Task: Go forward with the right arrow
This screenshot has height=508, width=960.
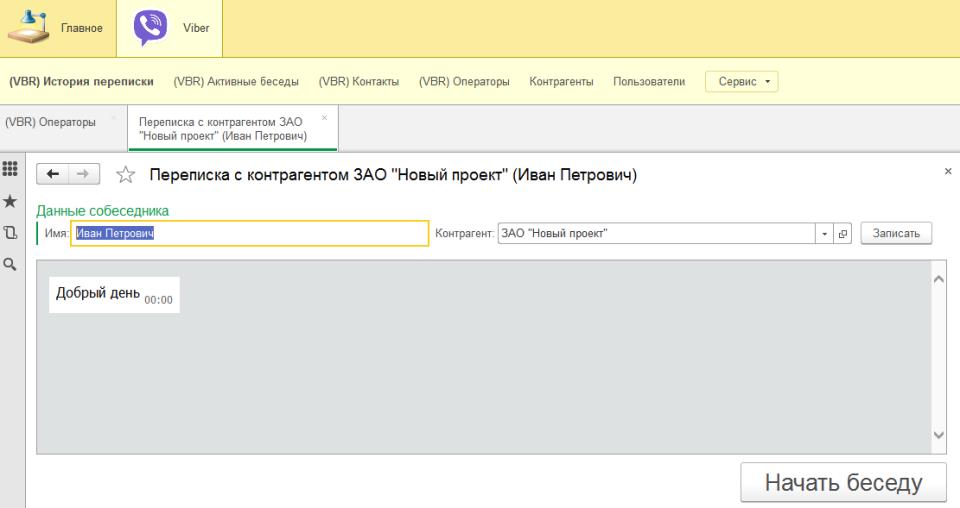Action: (x=83, y=175)
